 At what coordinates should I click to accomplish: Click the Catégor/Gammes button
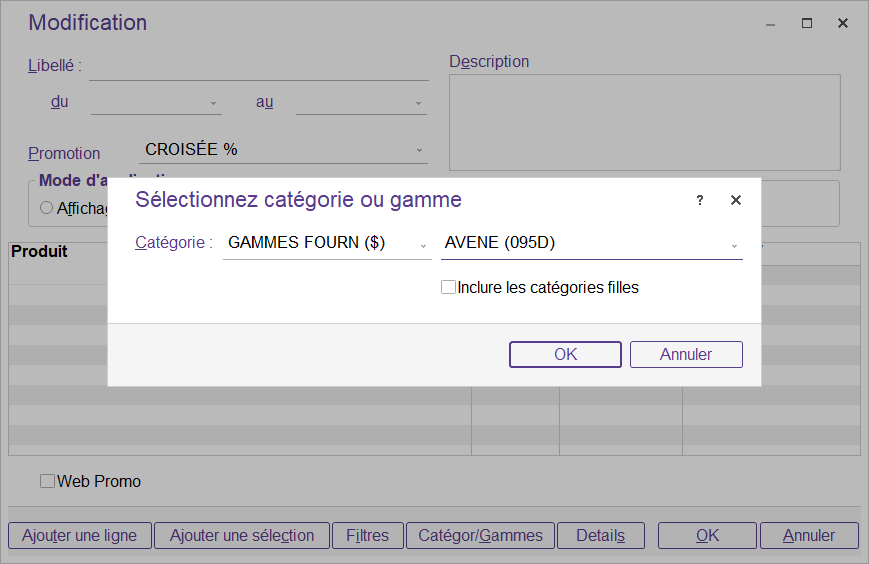point(480,535)
